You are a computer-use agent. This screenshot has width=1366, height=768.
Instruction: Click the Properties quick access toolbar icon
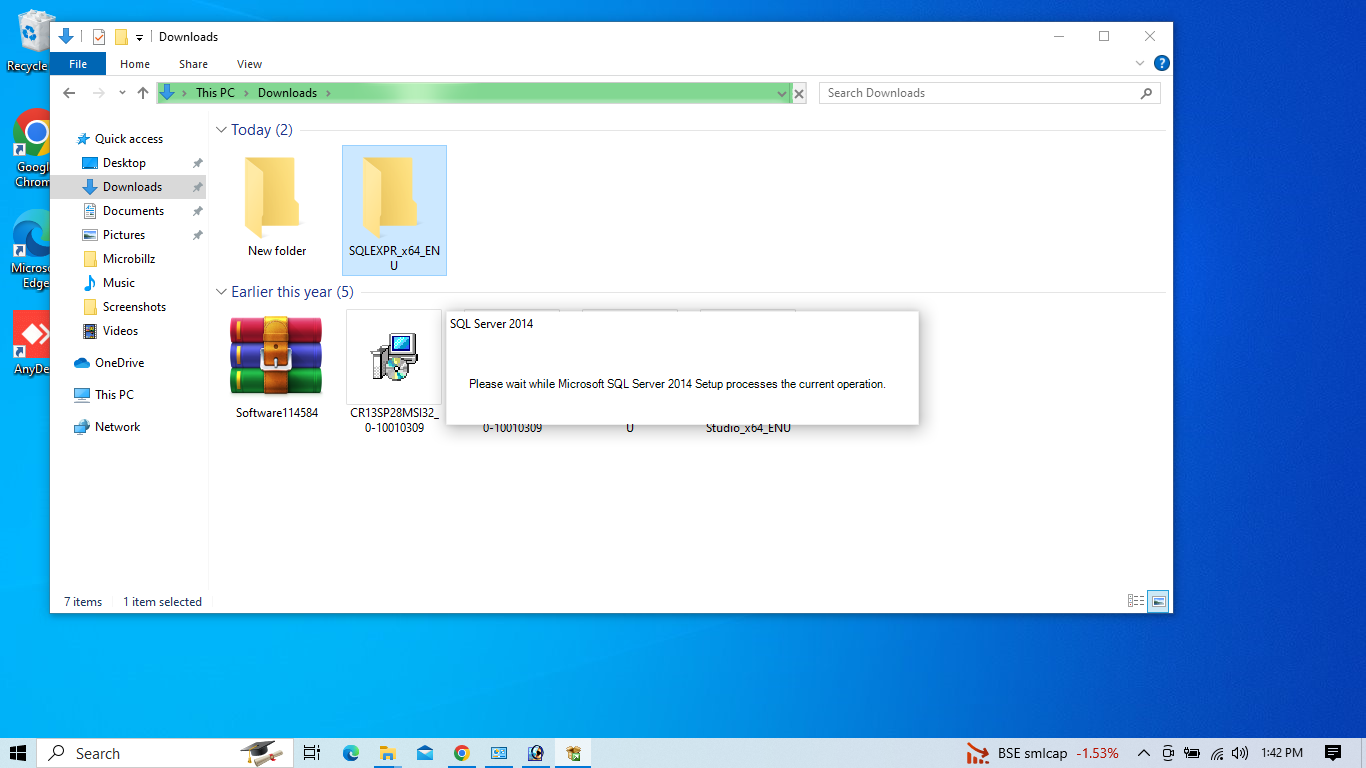click(x=99, y=37)
